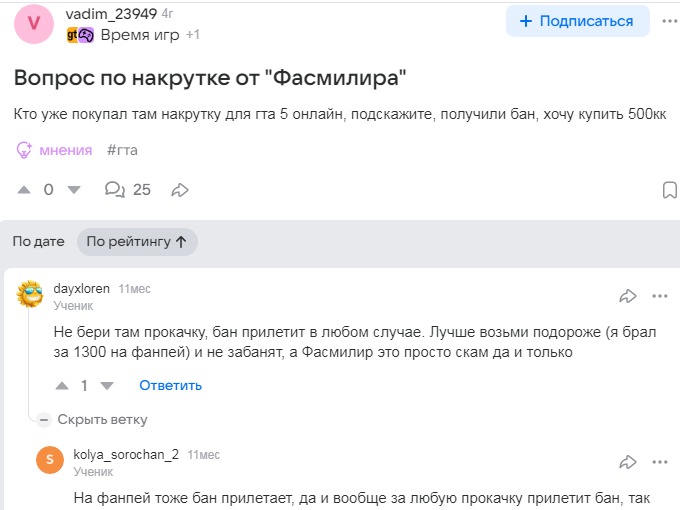
Task: Share kolya_sorochan_2's reply
Action: 628,461
